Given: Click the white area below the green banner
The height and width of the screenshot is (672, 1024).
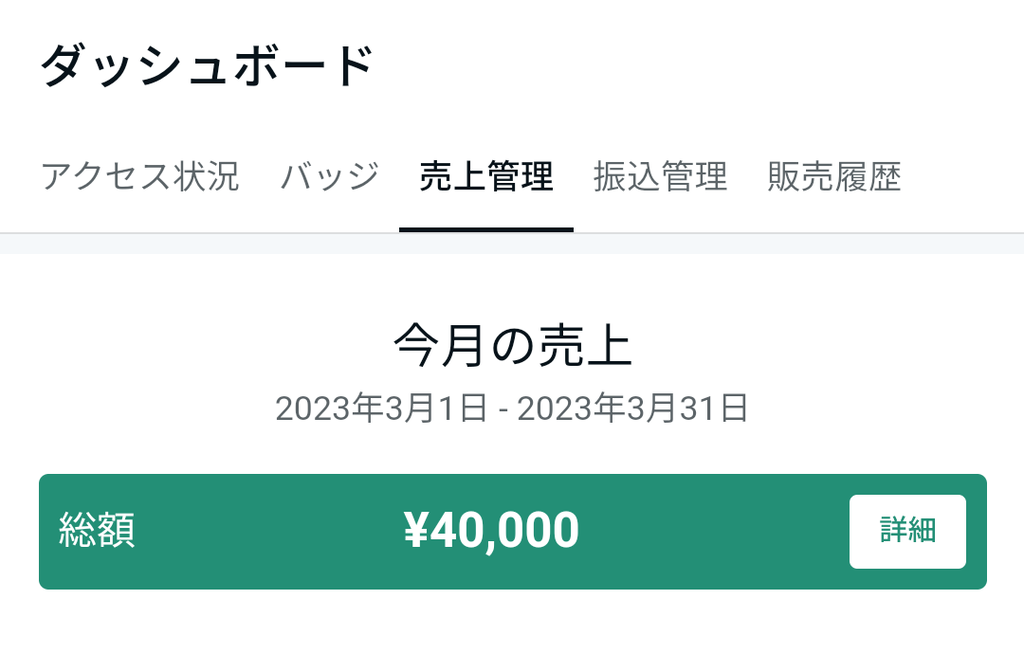Looking at the screenshot, I should coord(512,632).
